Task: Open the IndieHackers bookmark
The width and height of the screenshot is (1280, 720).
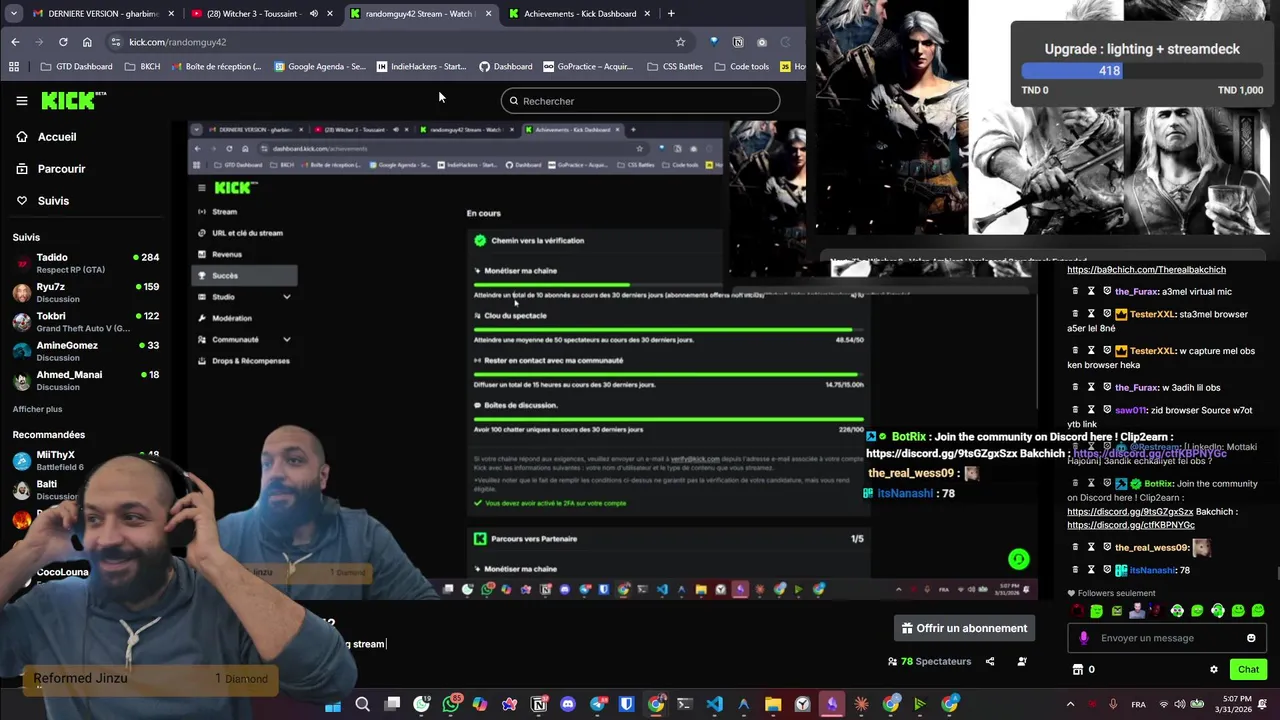Action: [x=422, y=67]
